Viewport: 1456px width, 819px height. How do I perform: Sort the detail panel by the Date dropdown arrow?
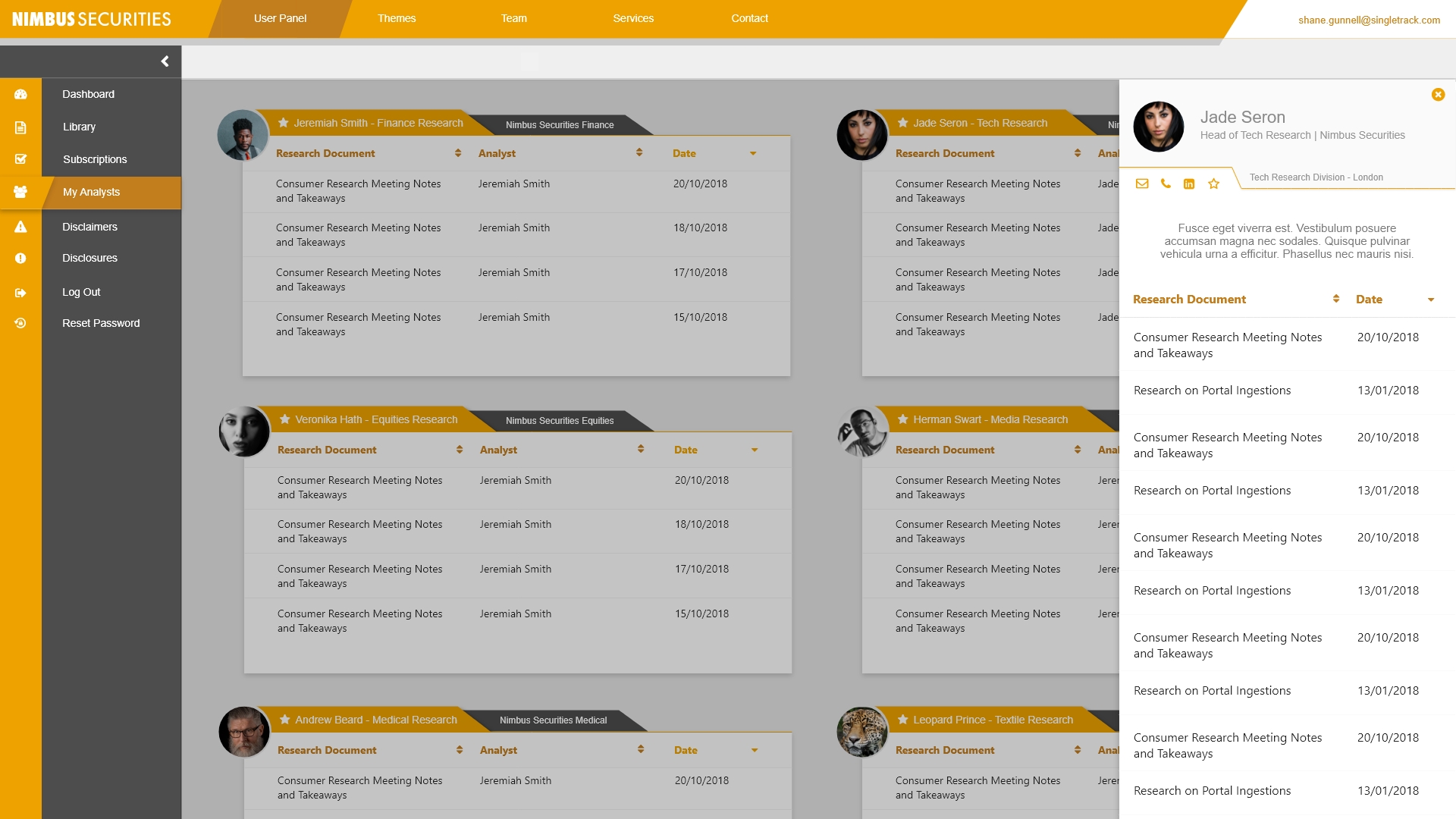(x=1431, y=300)
